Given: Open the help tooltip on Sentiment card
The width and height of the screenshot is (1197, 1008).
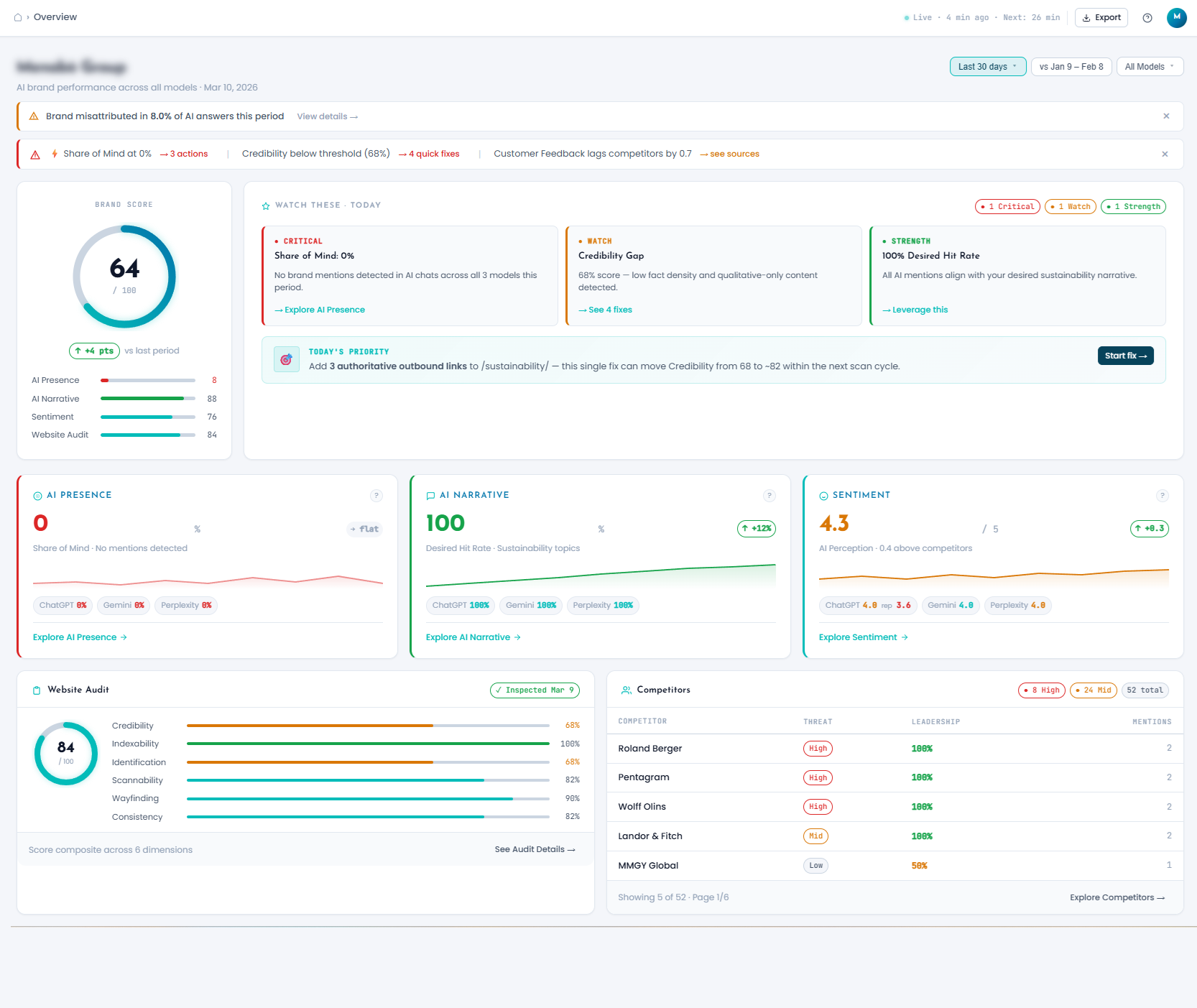Looking at the screenshot, I should (x=1162, y=496).
